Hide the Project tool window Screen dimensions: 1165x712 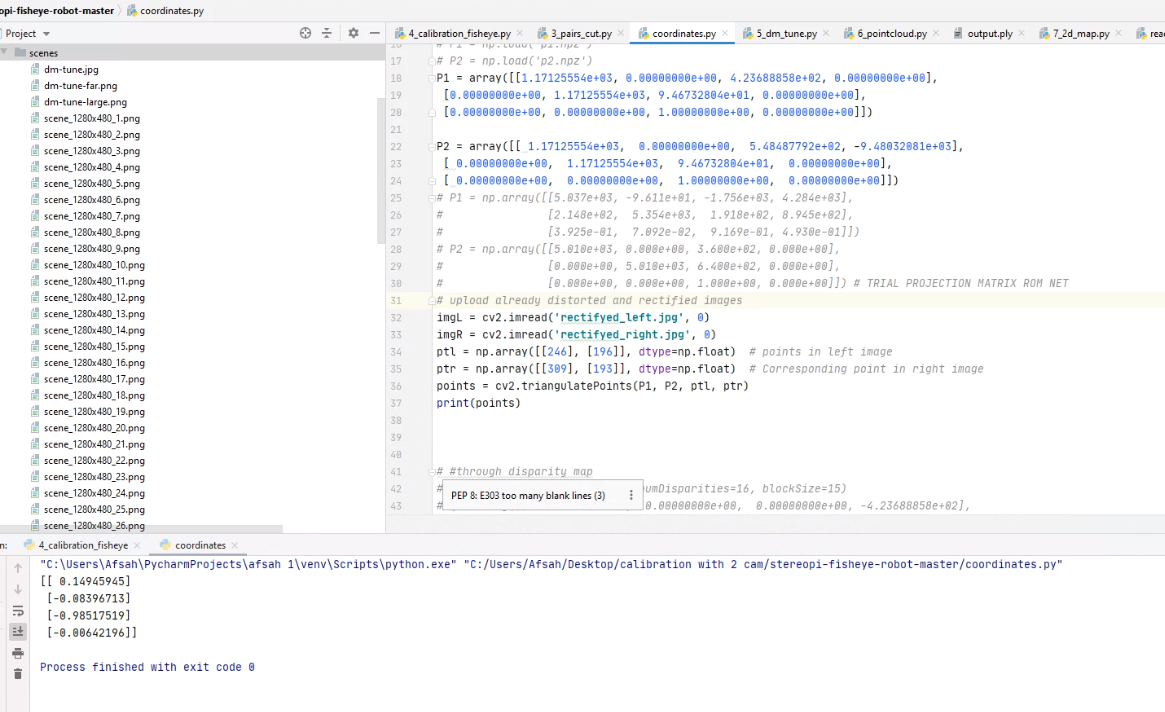coord(374,33)
